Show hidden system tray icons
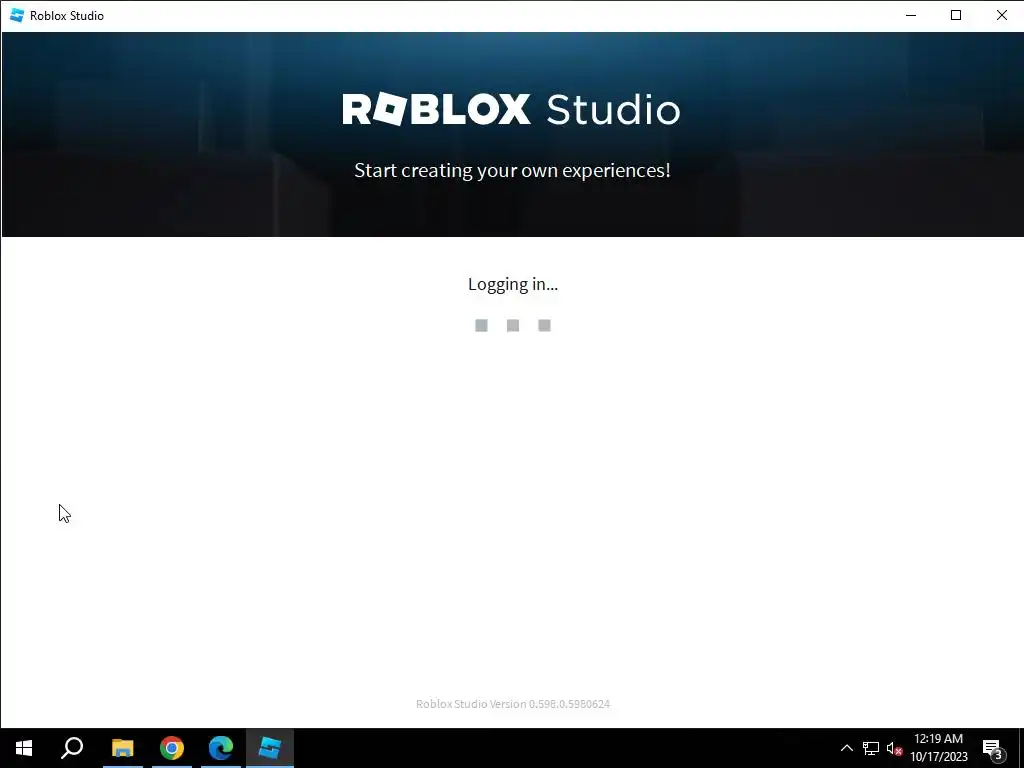Image resolution: width=1024 pixels, height=768 pixels. pos(846,748)
